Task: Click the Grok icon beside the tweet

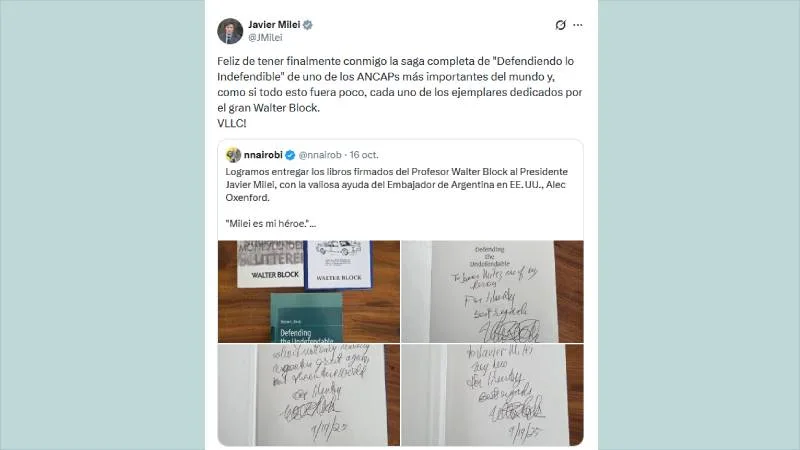Action: 560,25
